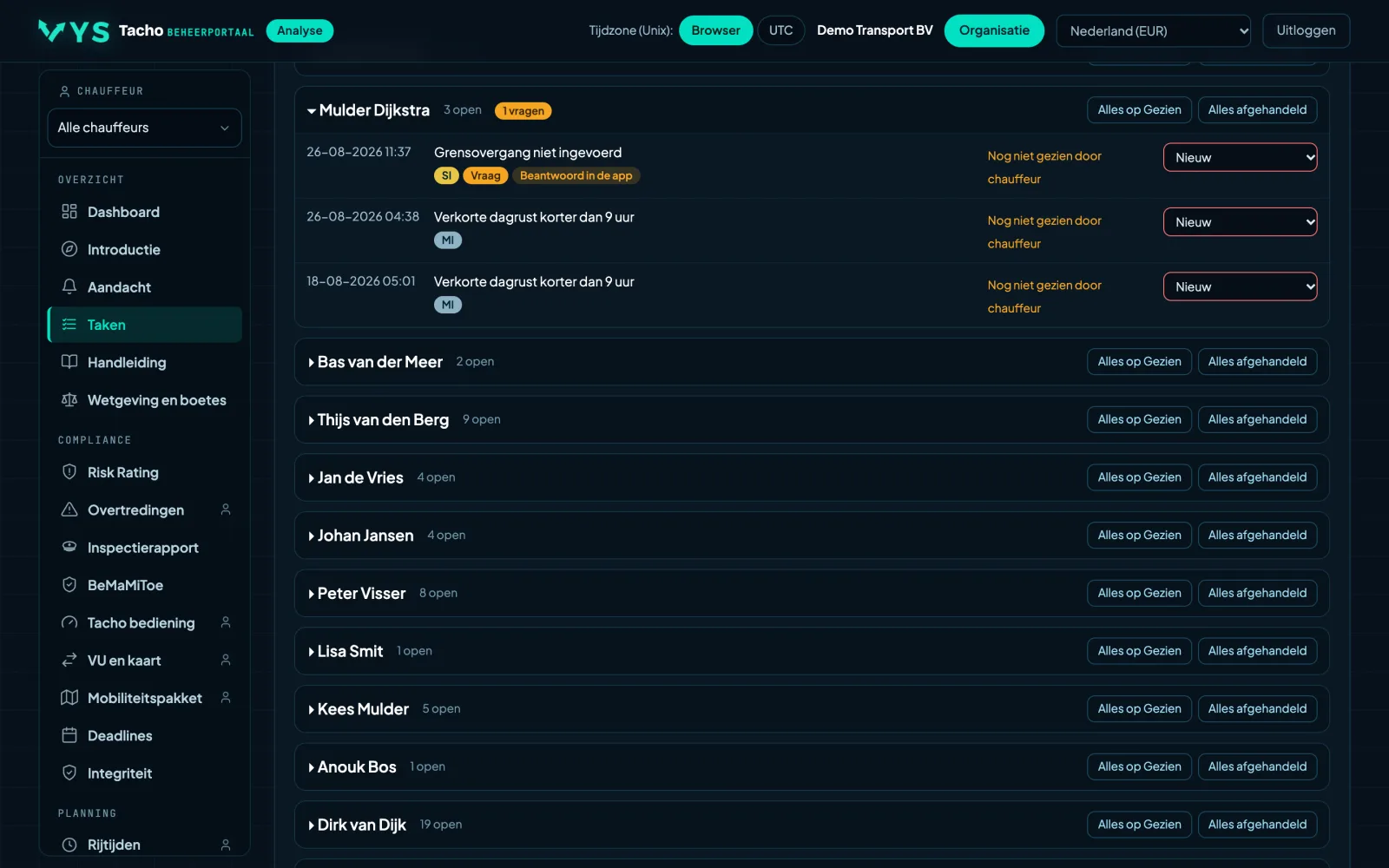This screenshot has height=868, width=1389.
Task: Click the Rijtijden clock icon
Action: coord(69,845)
